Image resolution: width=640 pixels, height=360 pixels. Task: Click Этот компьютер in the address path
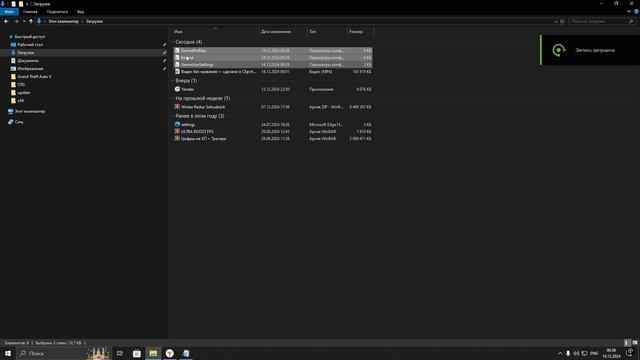[x=63, y=21]
